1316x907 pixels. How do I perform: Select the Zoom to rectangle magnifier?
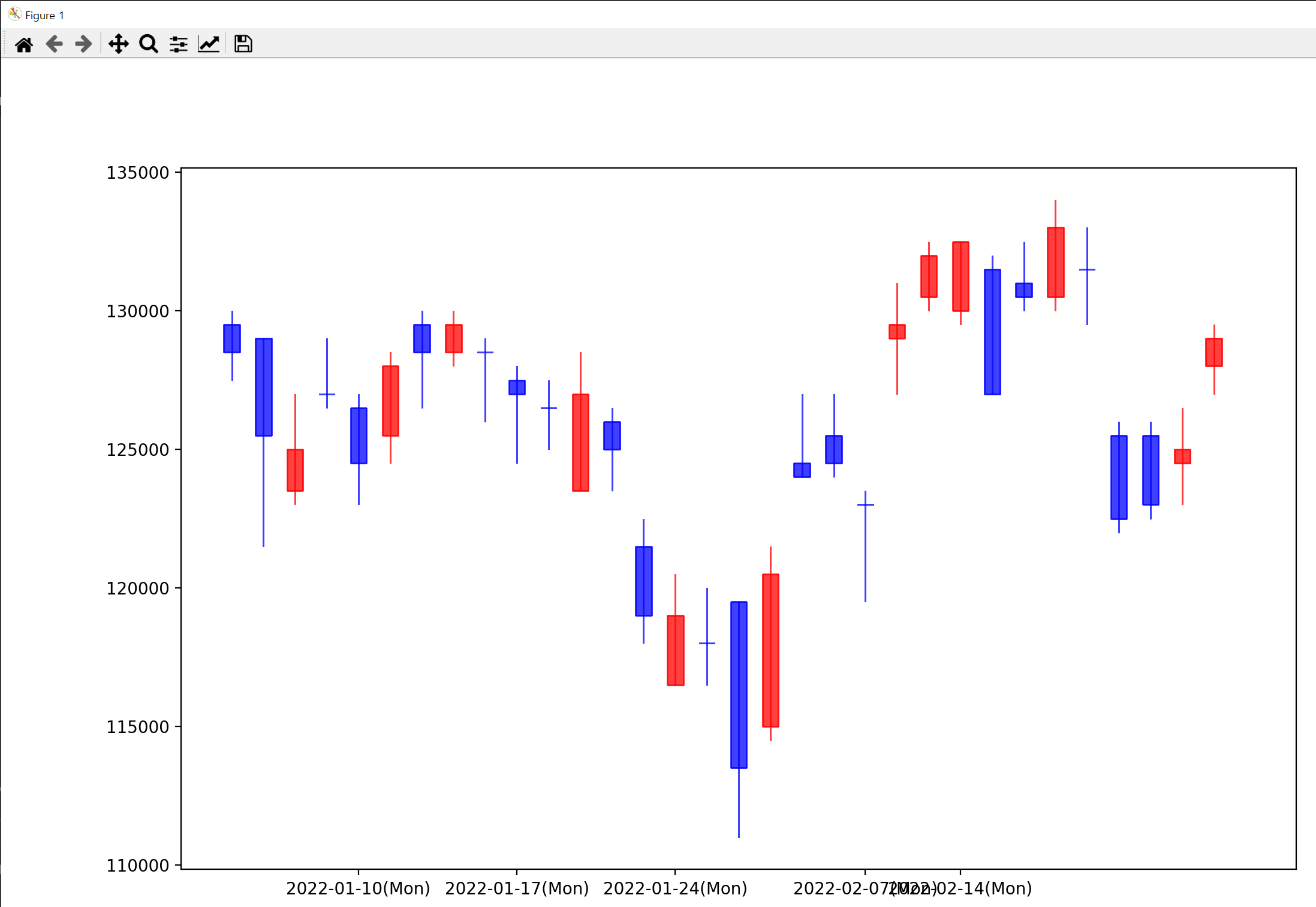click(148, 44)
